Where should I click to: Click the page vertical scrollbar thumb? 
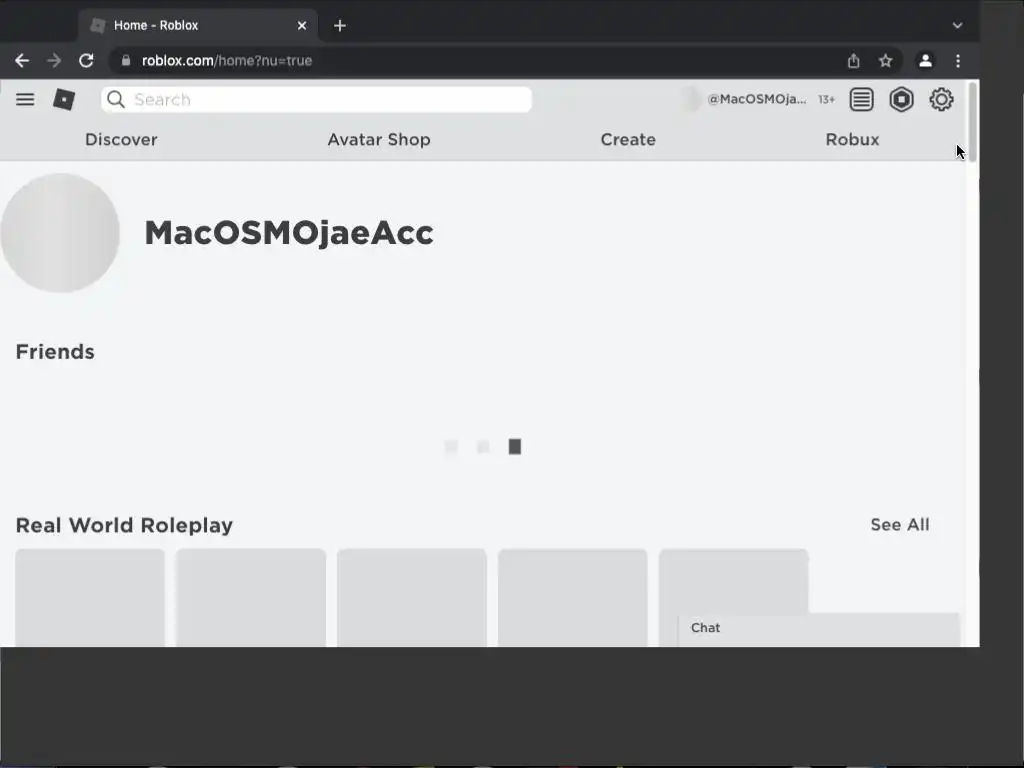972,121
